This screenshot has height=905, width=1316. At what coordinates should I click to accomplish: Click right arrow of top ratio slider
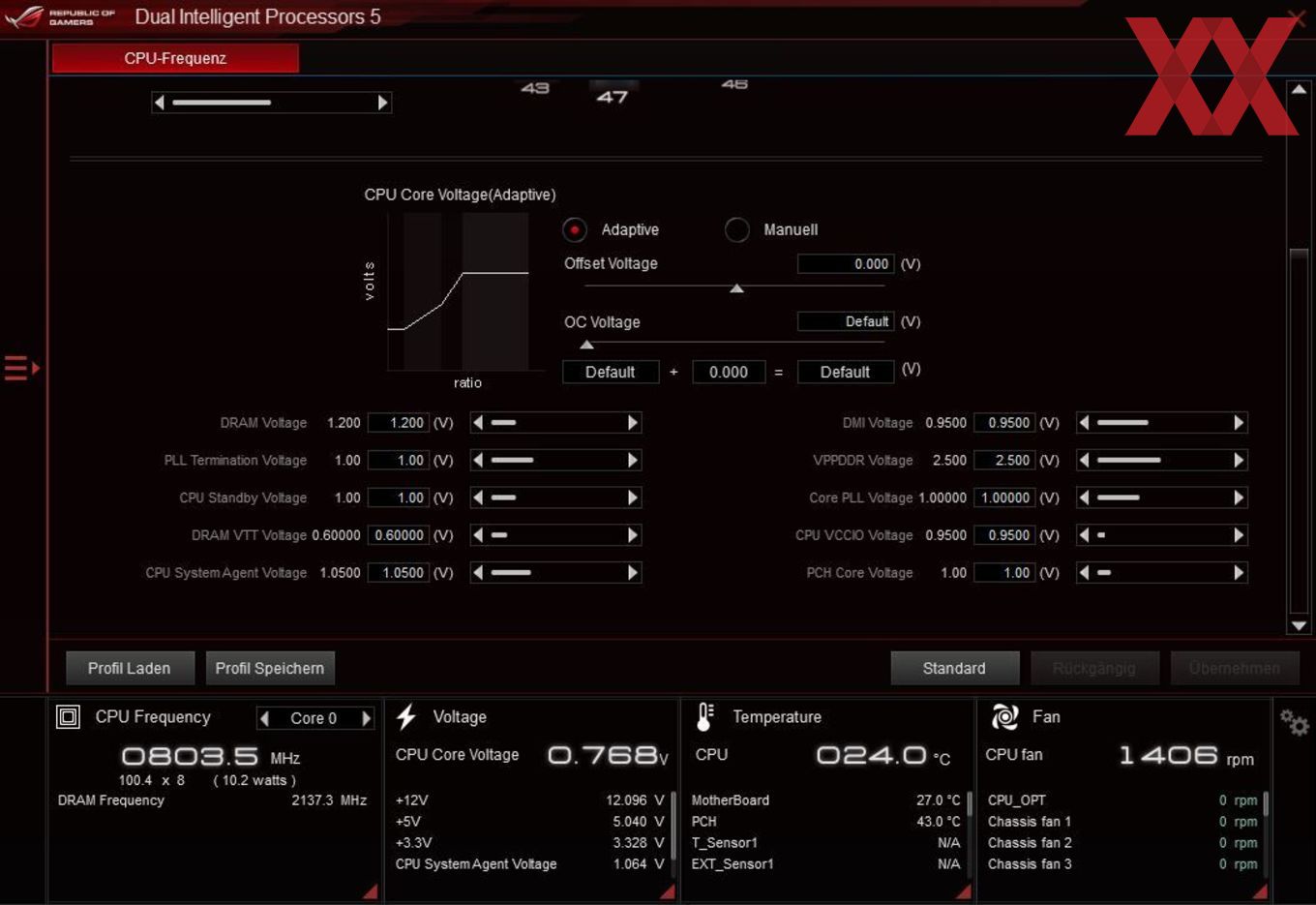pos(383,103)
